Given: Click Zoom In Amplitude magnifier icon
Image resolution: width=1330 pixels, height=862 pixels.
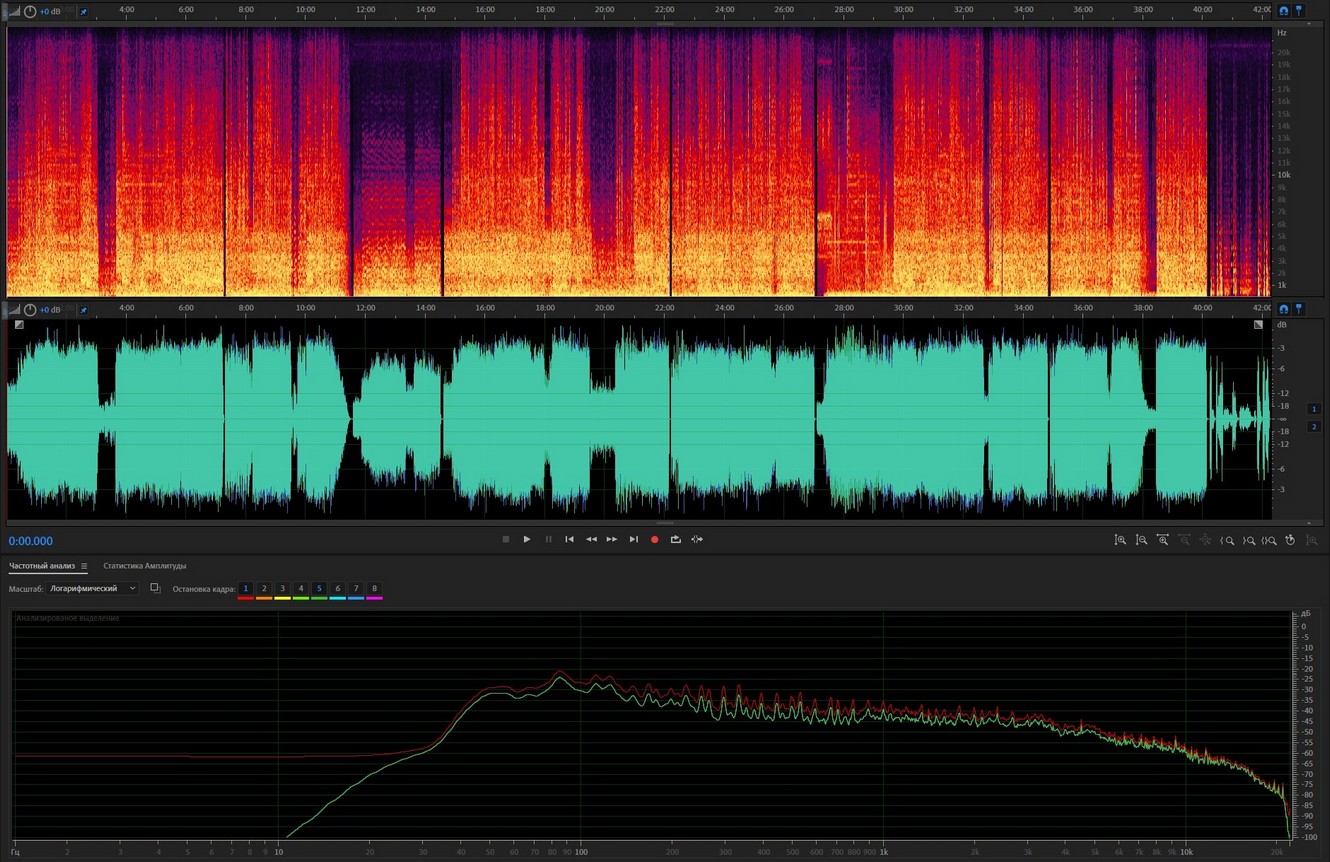Looking at the screenshot, I should point(1120,540).
